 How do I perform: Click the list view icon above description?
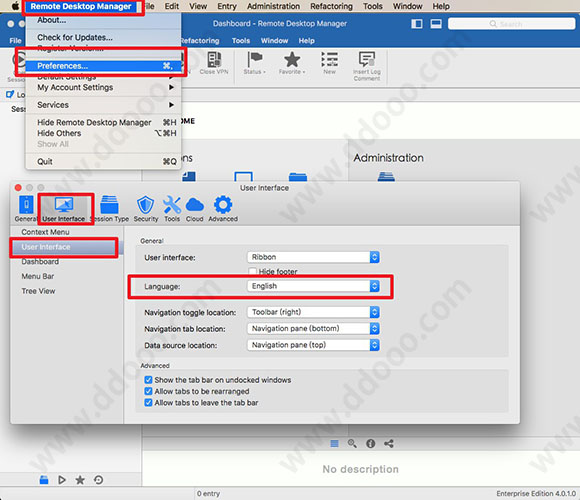[x=334, y=443]
